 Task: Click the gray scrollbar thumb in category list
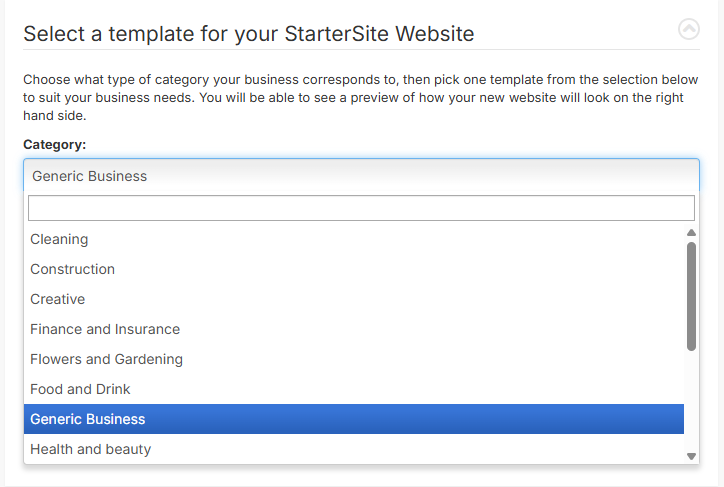[691, 296]
